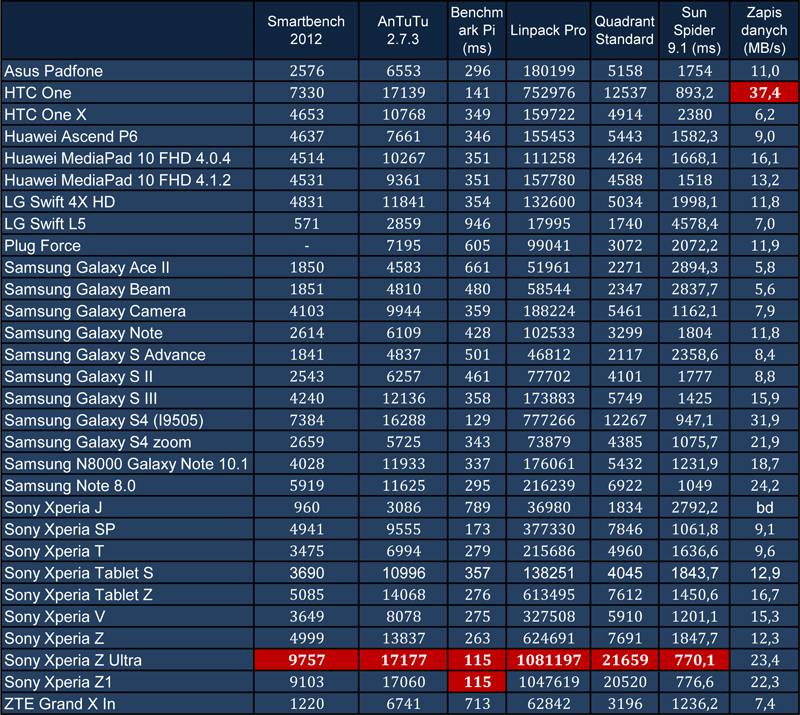
Task: Select Samsung N8000 Galaxy Note 10.1 label
Action: [126, 464]
